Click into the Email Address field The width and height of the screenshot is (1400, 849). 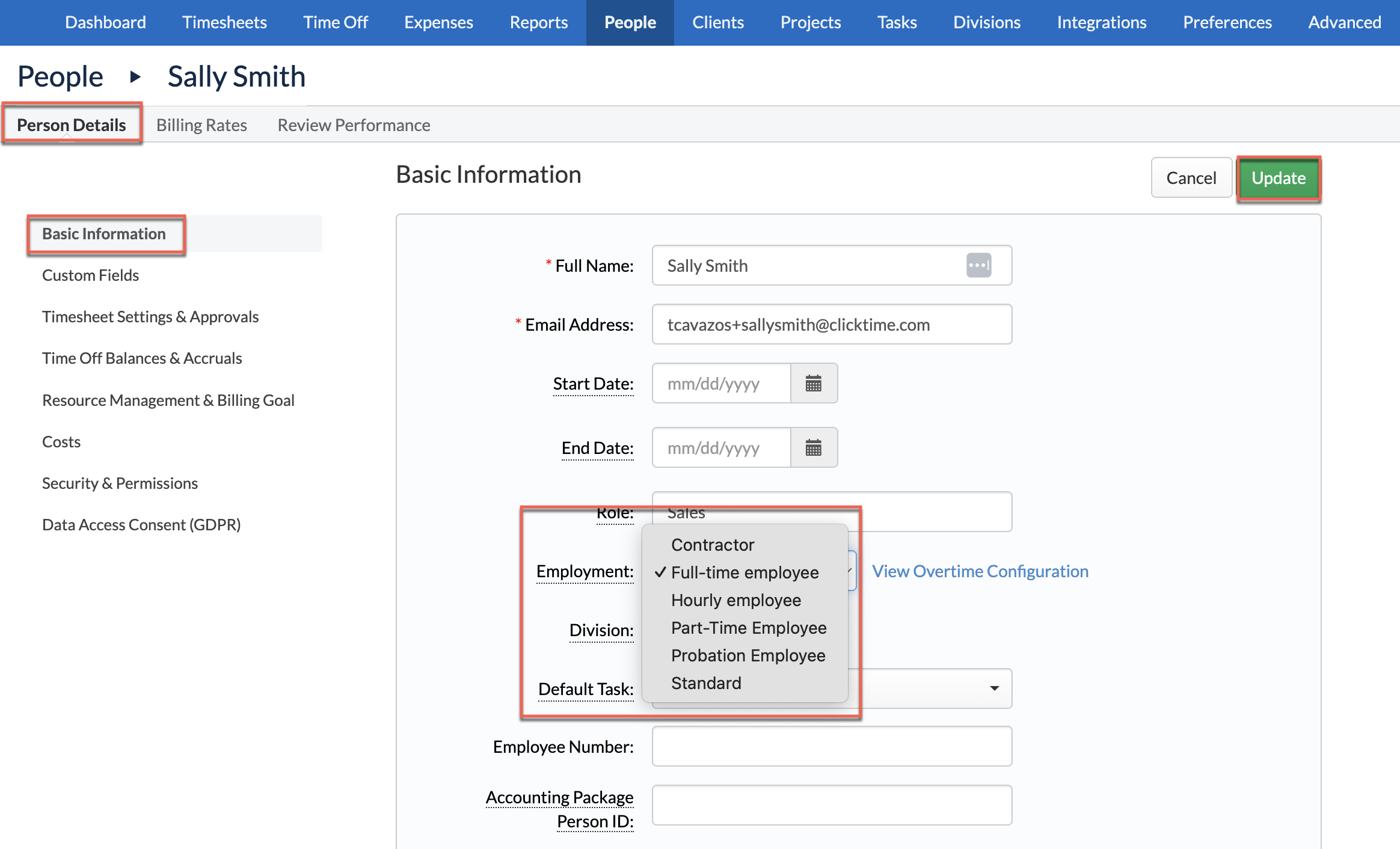tap(832, 324)
